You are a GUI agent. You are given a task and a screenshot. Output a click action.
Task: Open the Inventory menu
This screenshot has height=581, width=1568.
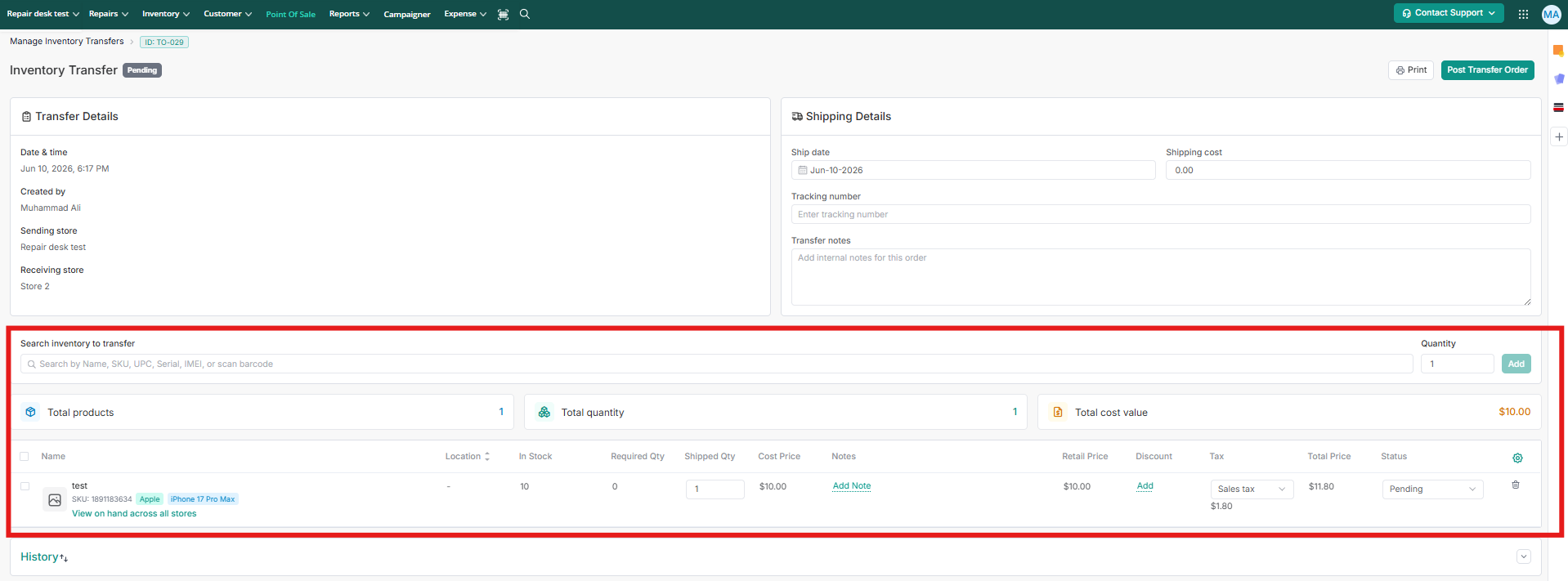tap(166, 14)
